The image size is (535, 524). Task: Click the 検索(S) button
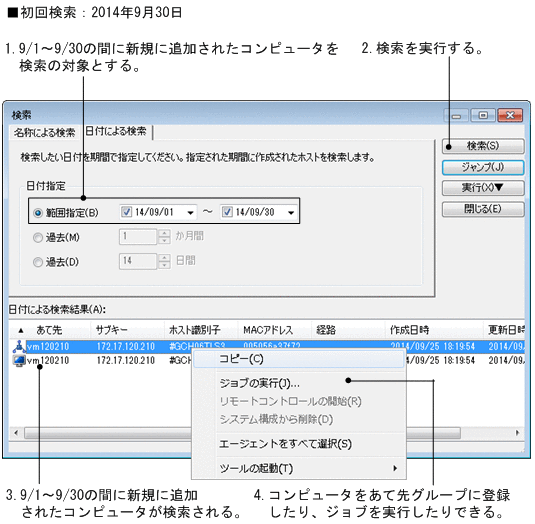click(x=483, y=146)
